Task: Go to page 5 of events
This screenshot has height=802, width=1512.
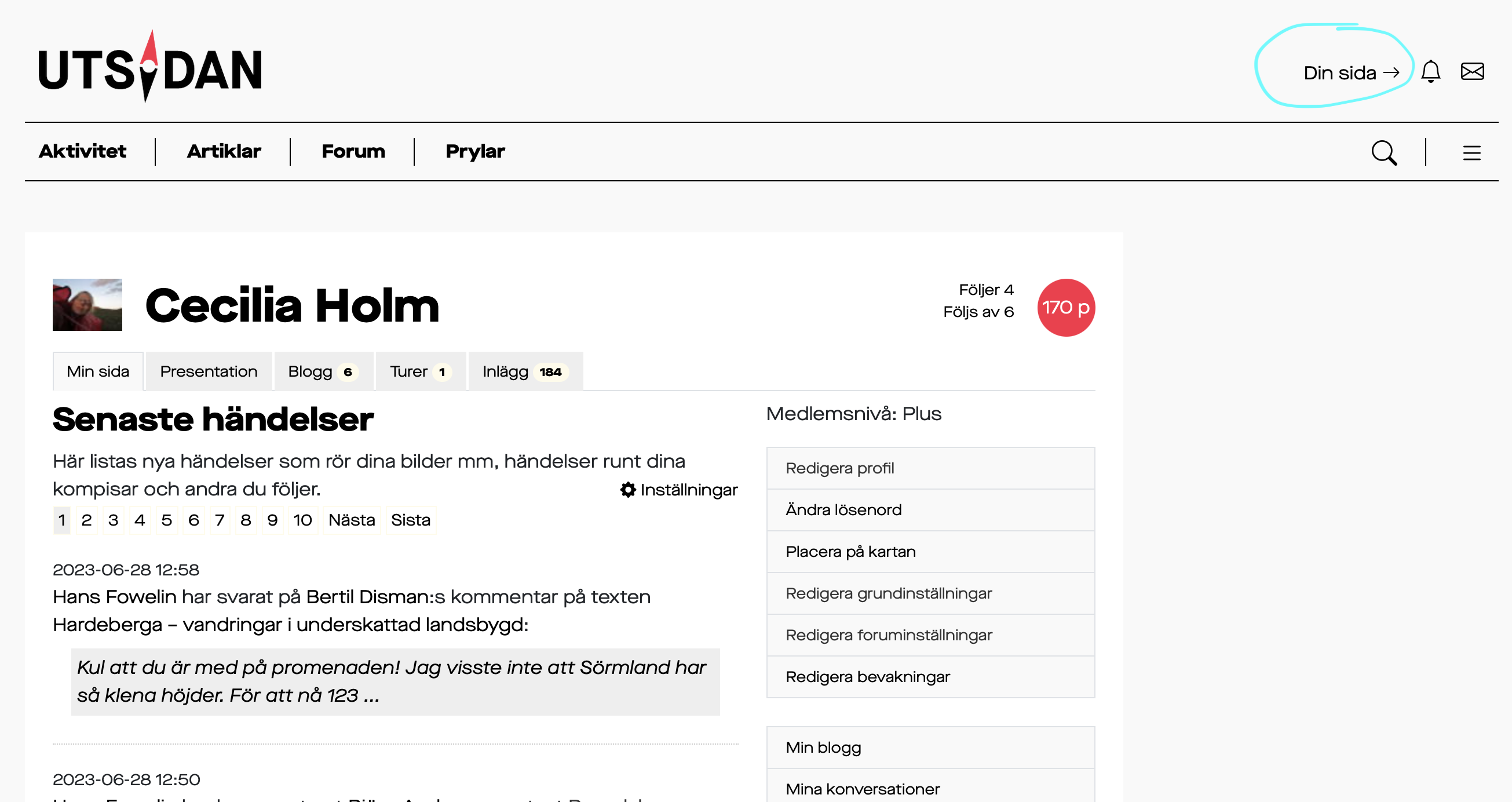Action: coord(167,520)
